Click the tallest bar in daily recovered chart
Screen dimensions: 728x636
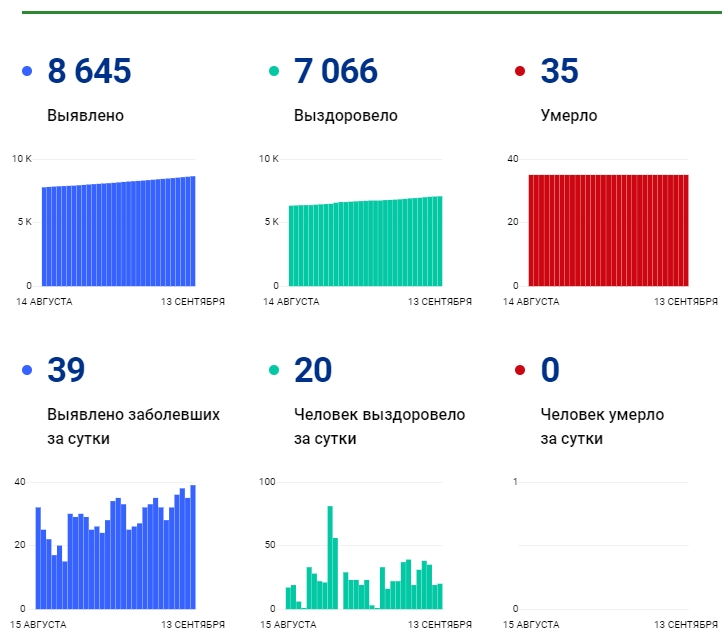pyautogui.click(x=330, y=558)
